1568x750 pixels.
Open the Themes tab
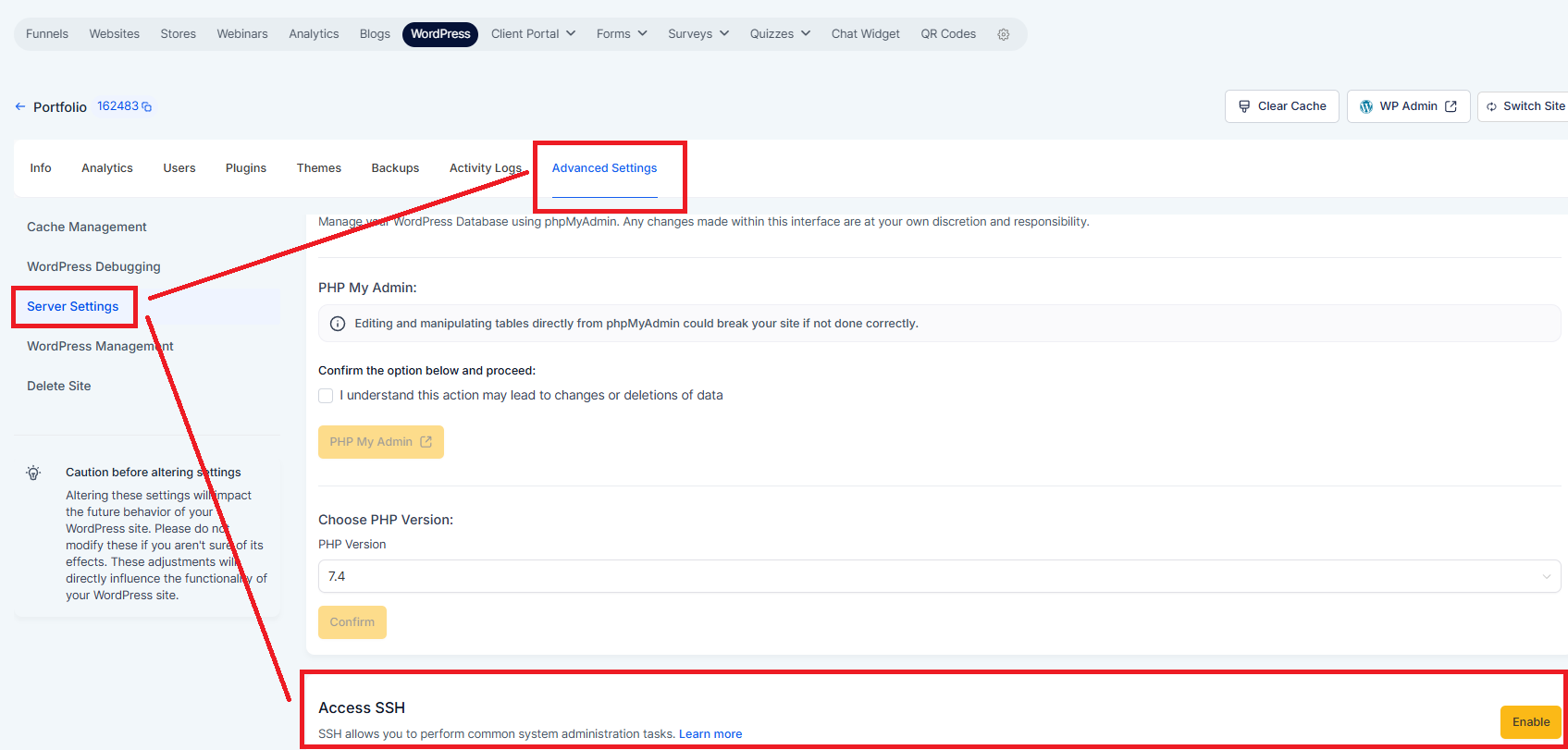click(x=319, y=168)
